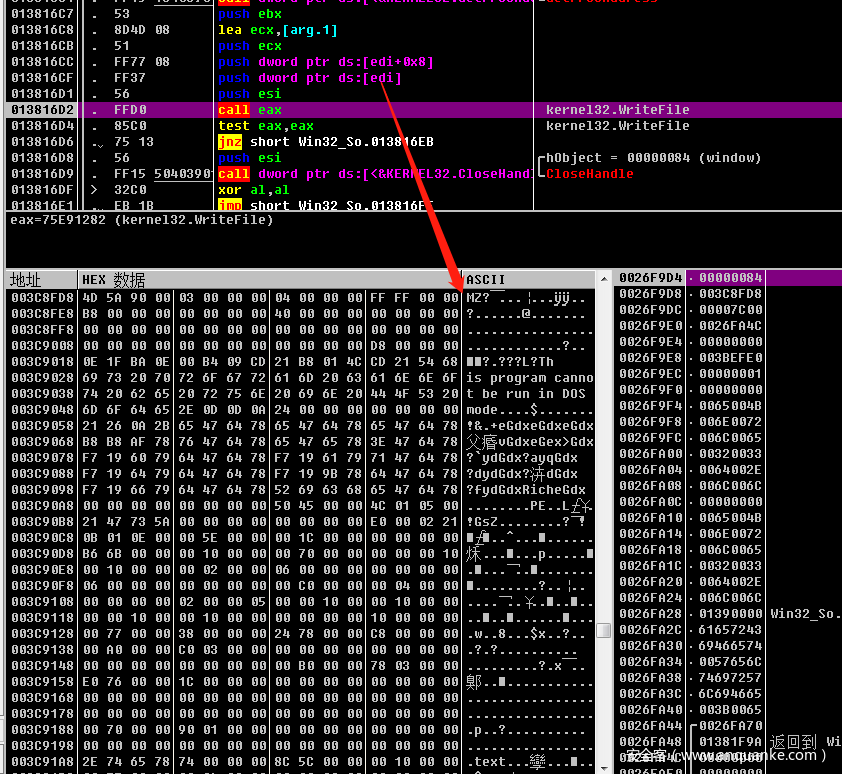Select stack entry 0026FA28 with Win32_So. comment
Image resolution: width=842 pixels, height=774 pixels.
tap(651, 614)
